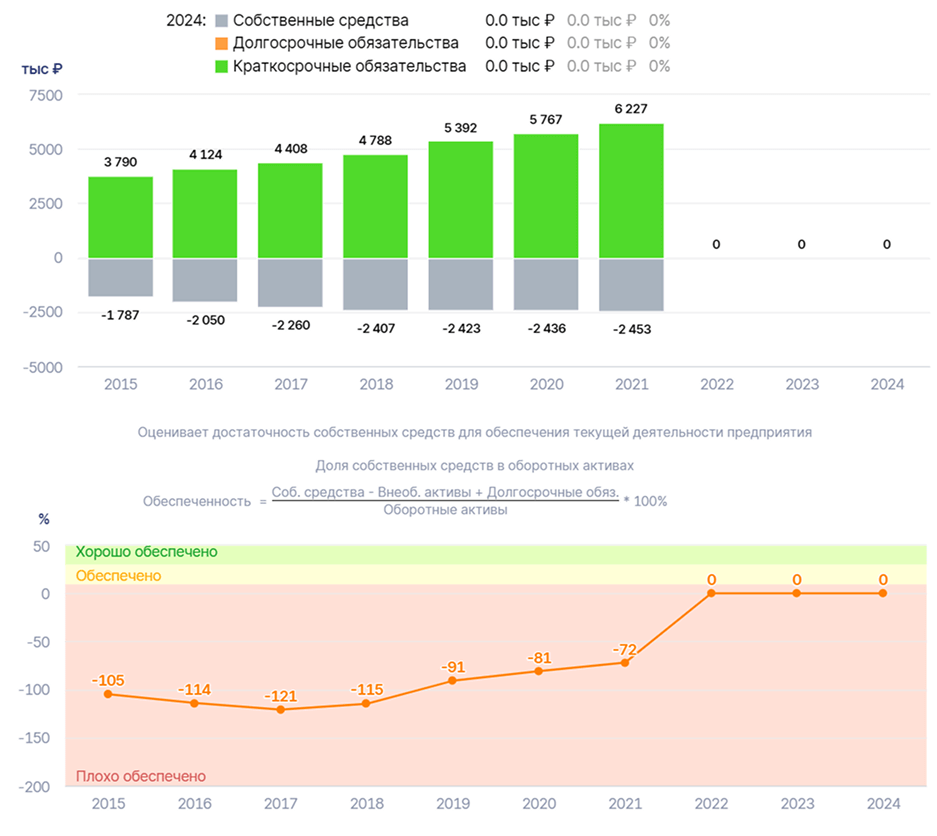Click the Хорошо обеспечено zone label
The height and width of the screenshot is (836, 937).
146,552
